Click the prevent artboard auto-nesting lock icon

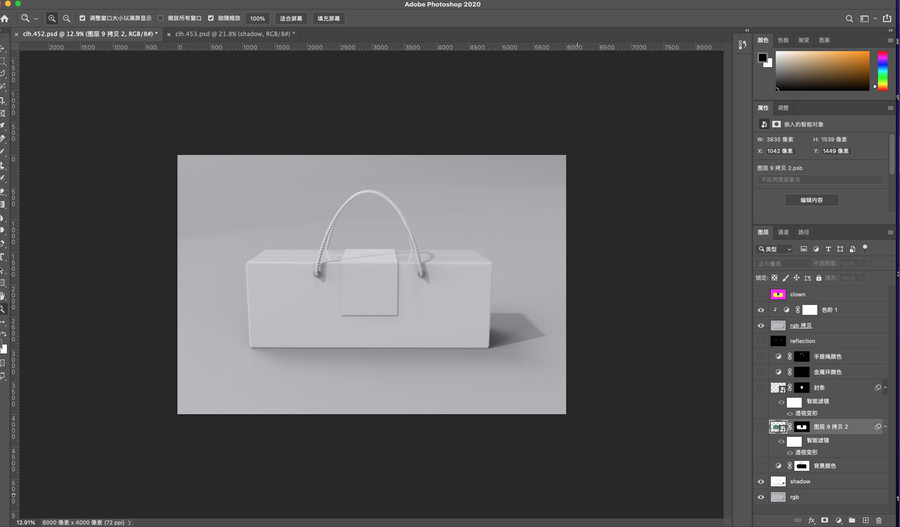pos(808,278)
